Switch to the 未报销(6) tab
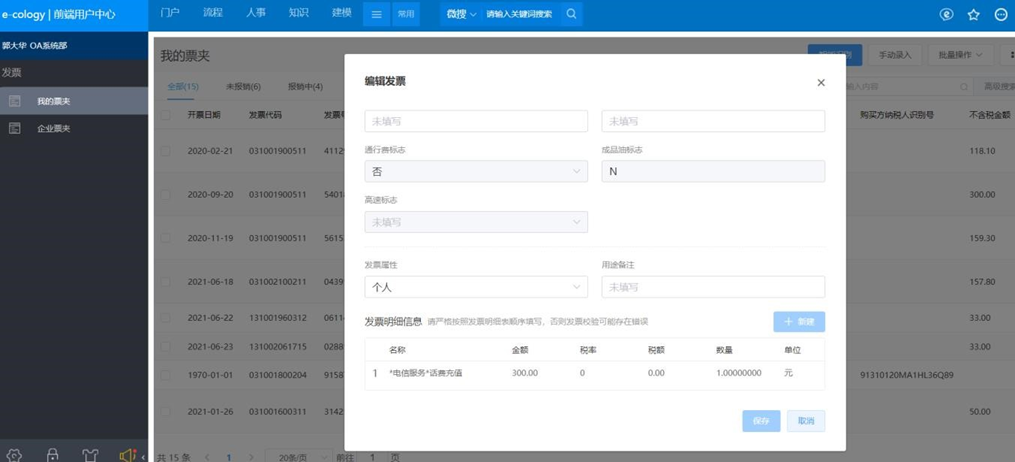The width and height of the screenshot is (1015, 462). coord(243,86)
